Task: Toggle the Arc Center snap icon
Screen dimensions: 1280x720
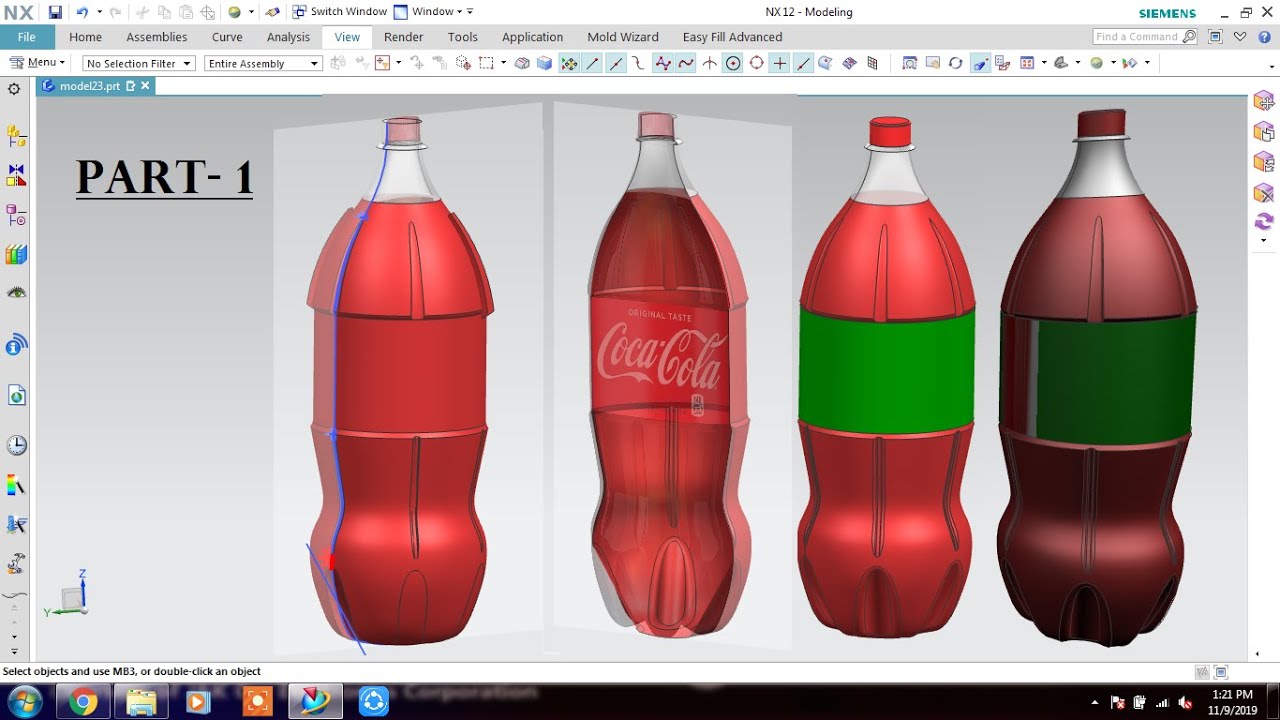Action: point(733,63)
